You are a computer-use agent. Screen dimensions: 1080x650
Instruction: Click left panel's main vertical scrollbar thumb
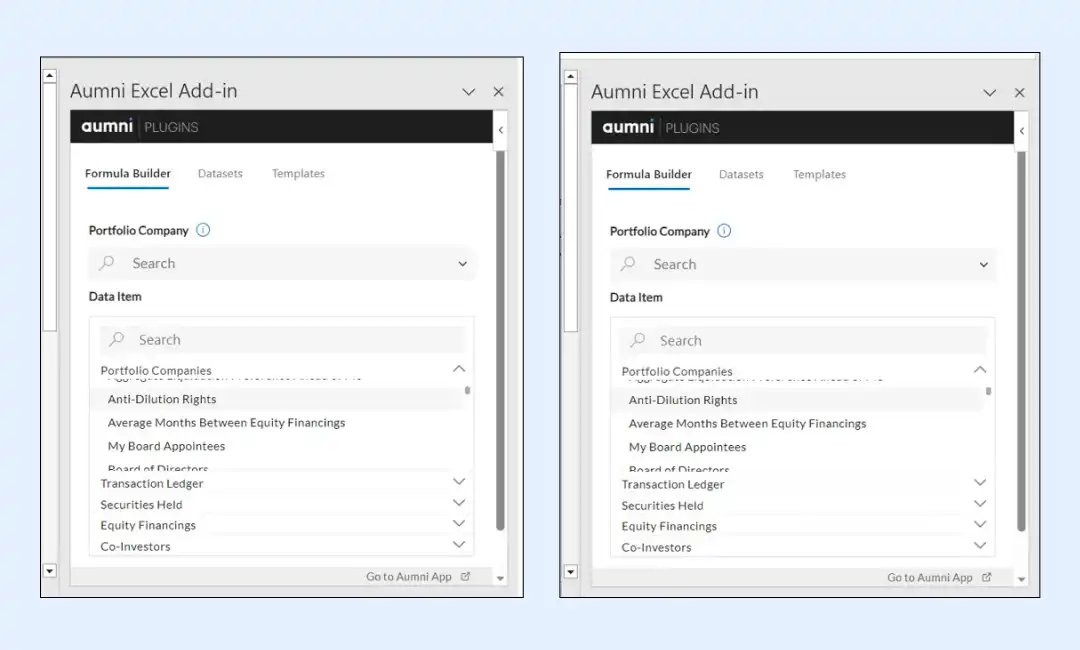[x=500, y=340]
